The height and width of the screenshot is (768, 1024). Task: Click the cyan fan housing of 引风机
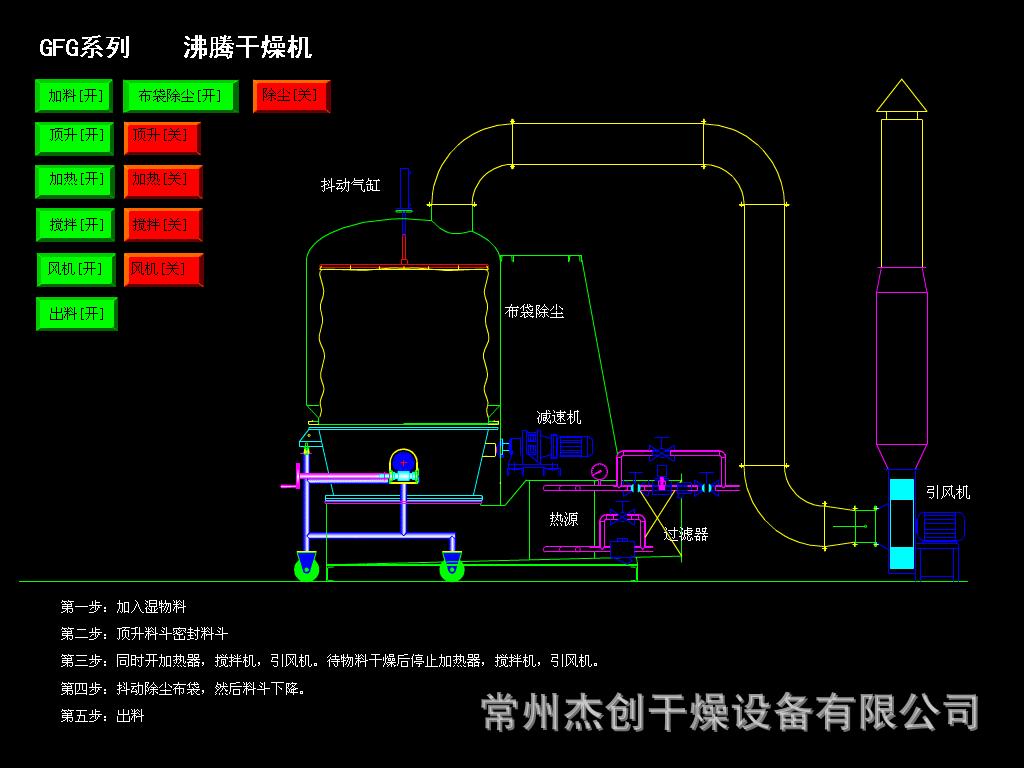coord(901,524)
